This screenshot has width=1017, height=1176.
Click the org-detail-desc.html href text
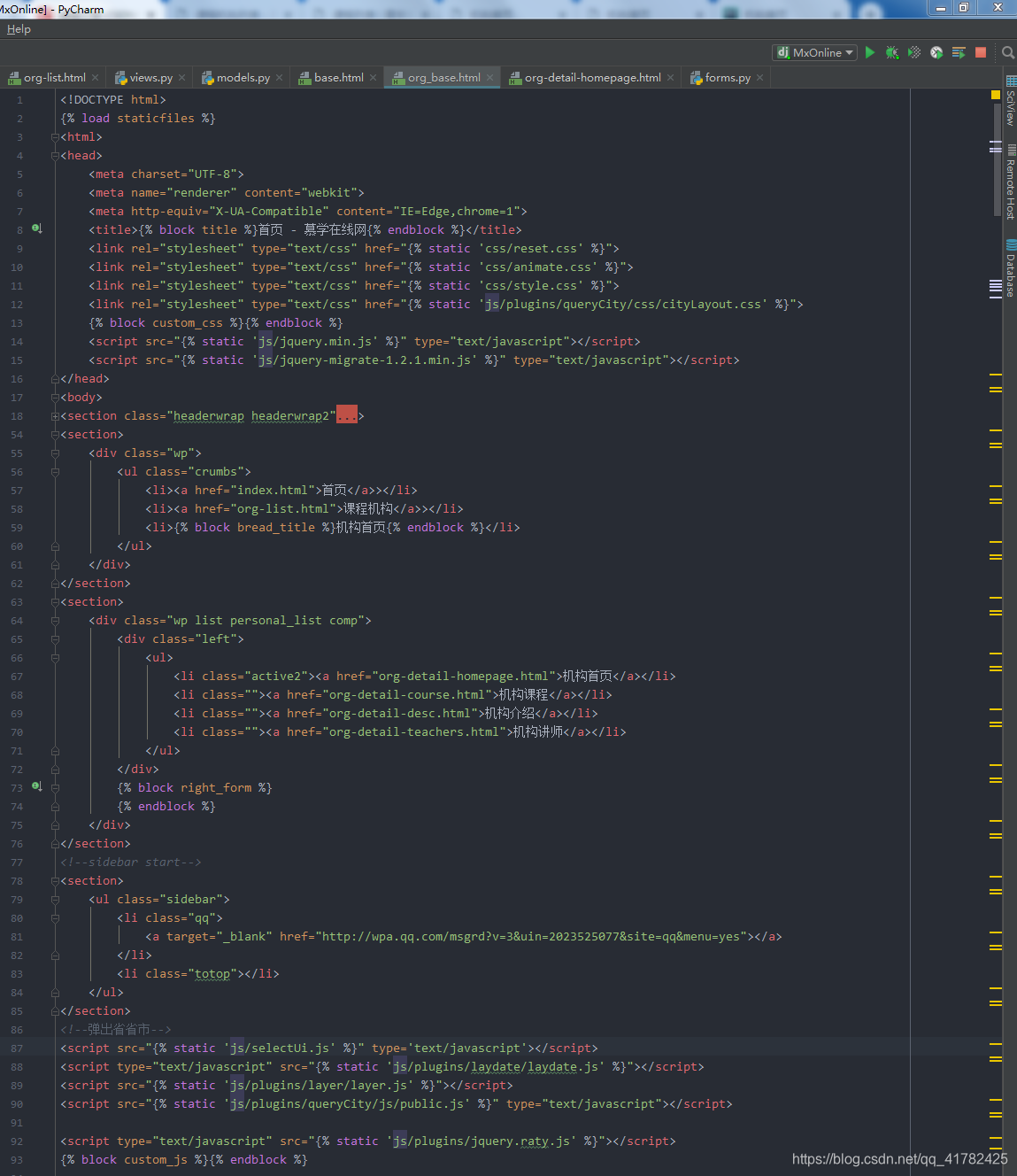399,713
